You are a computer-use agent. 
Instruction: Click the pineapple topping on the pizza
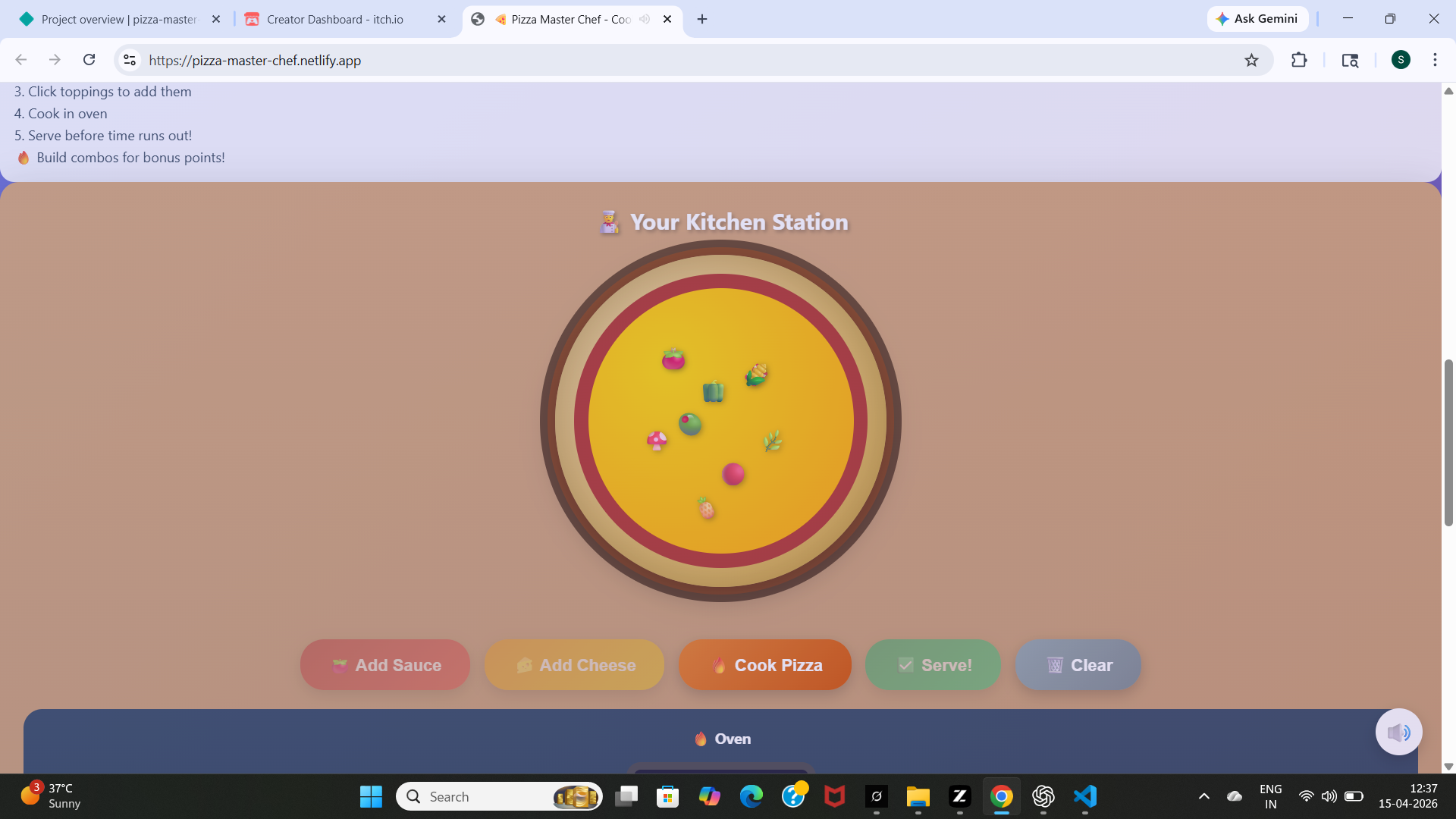pos(706,508)
